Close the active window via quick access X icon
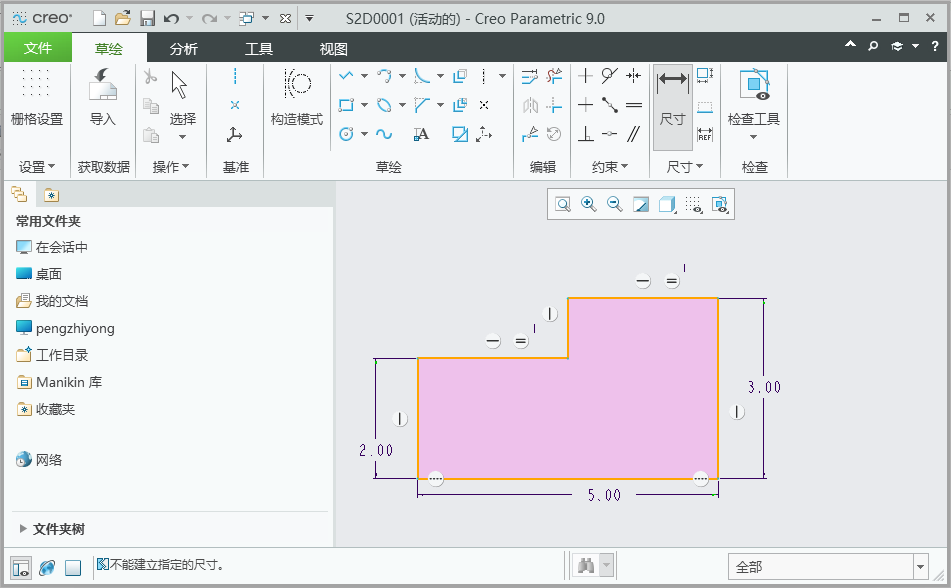Image resolution: width=951 pixels, height=588 pixels. click(x=285, y=19)
